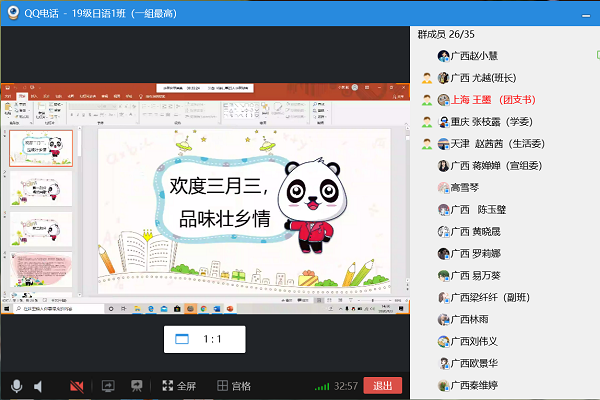The image size is (600, 400).
Task: Click the Windows taskbar search box
Action: click(x=59, y=309)
